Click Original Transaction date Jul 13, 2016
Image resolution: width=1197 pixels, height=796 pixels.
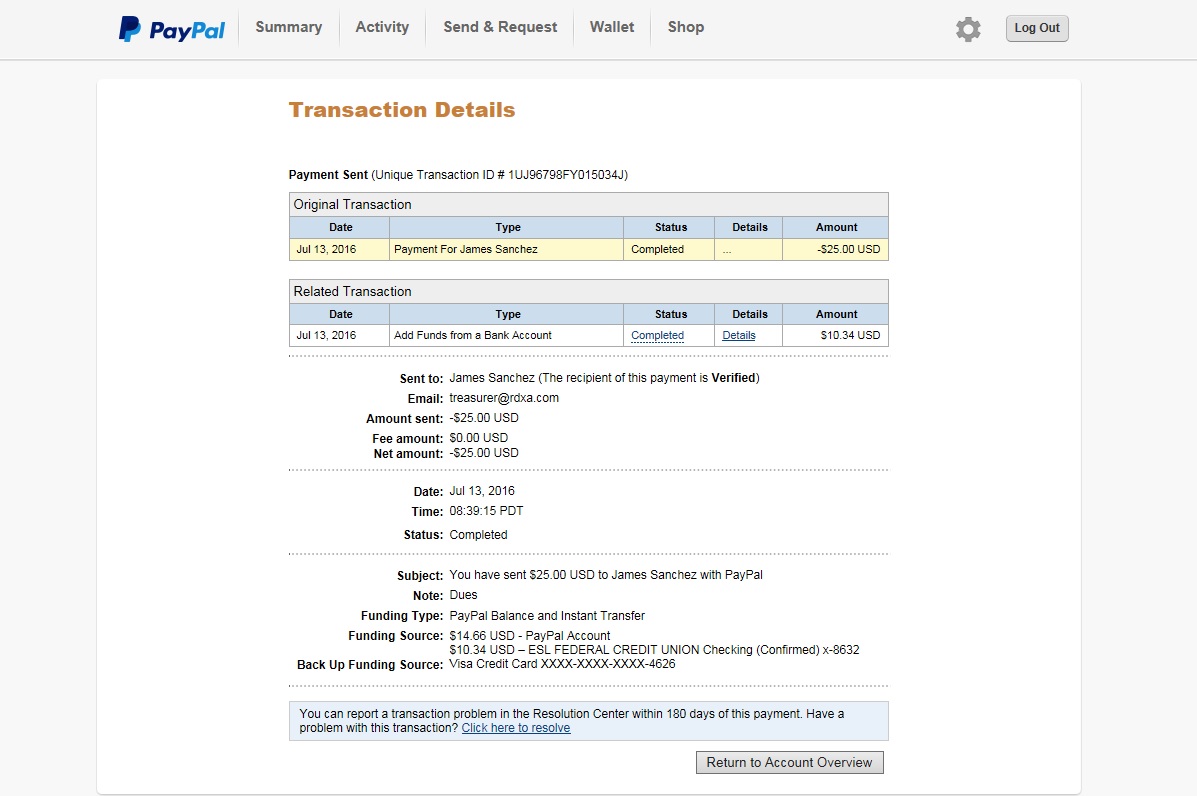pos(326,250)
